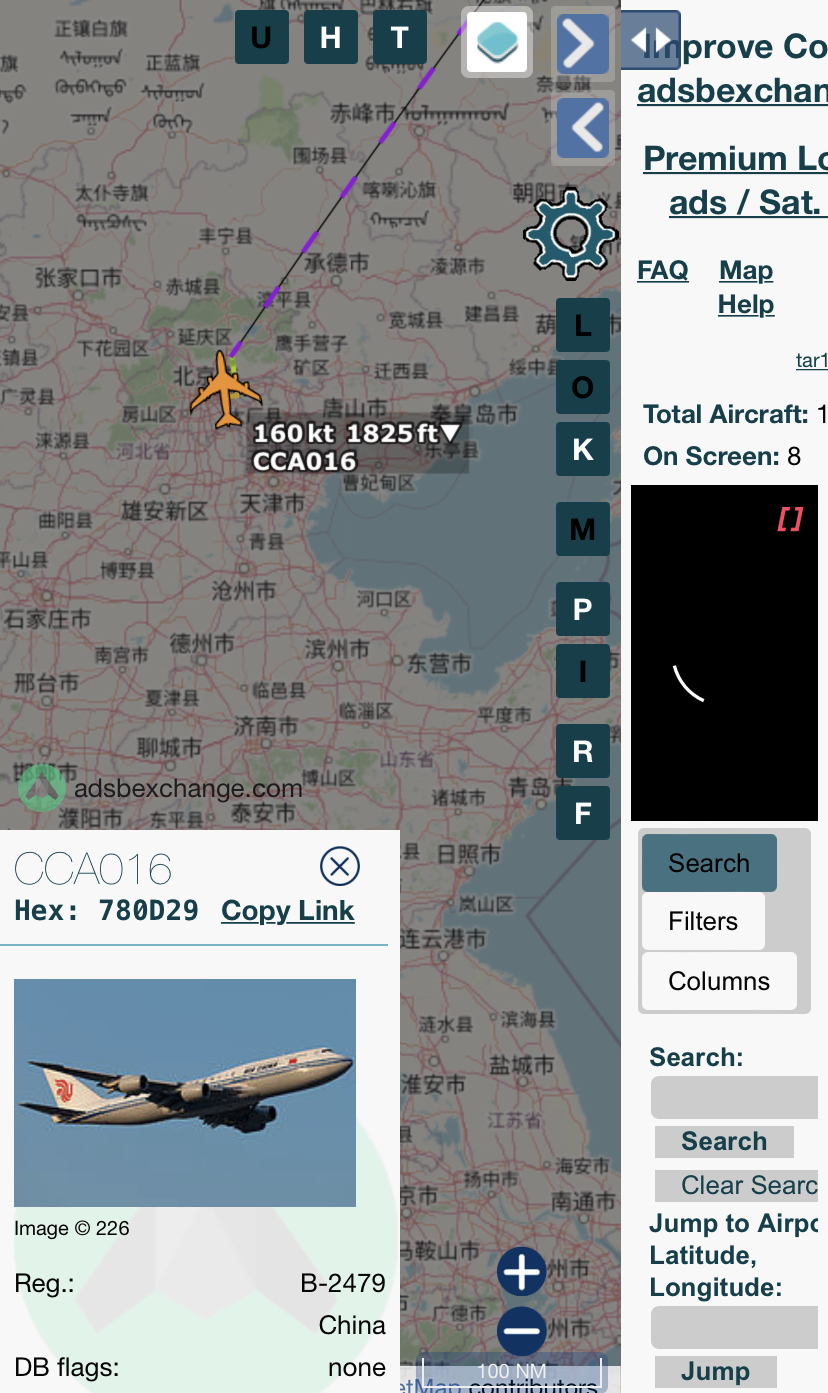
Task: Click the Jump button
Action: click(716, 1371)
